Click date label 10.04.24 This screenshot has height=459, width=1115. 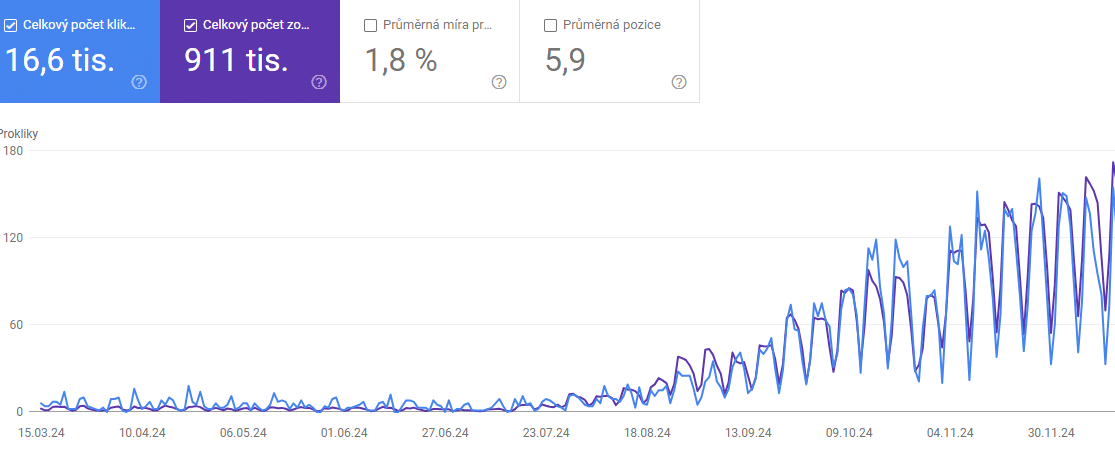tap(142, 433)
